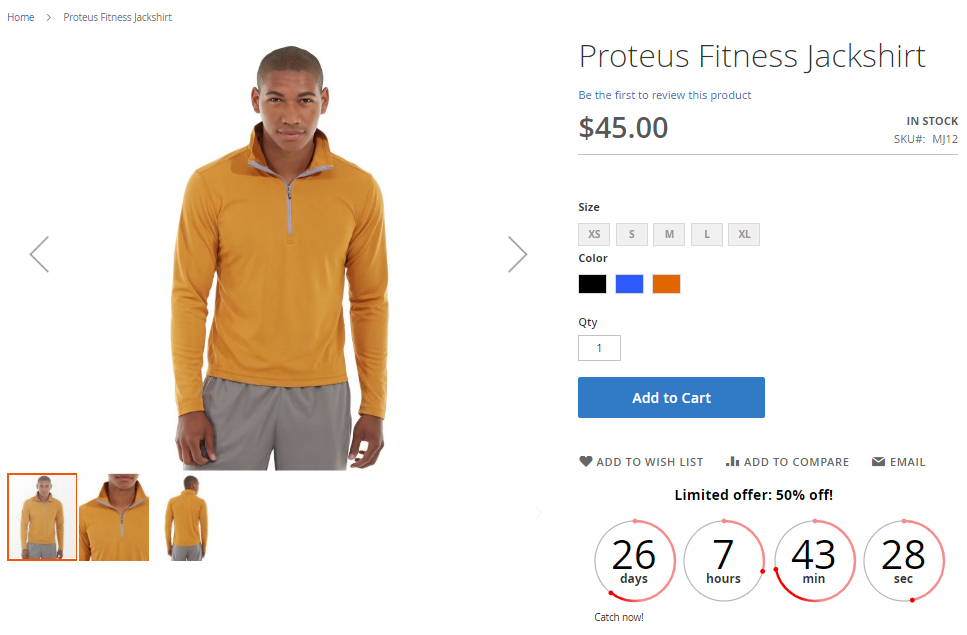Open the Home breadcrumb link
The height and width of the screenshot is (635, 967).
tap(21, 18)
